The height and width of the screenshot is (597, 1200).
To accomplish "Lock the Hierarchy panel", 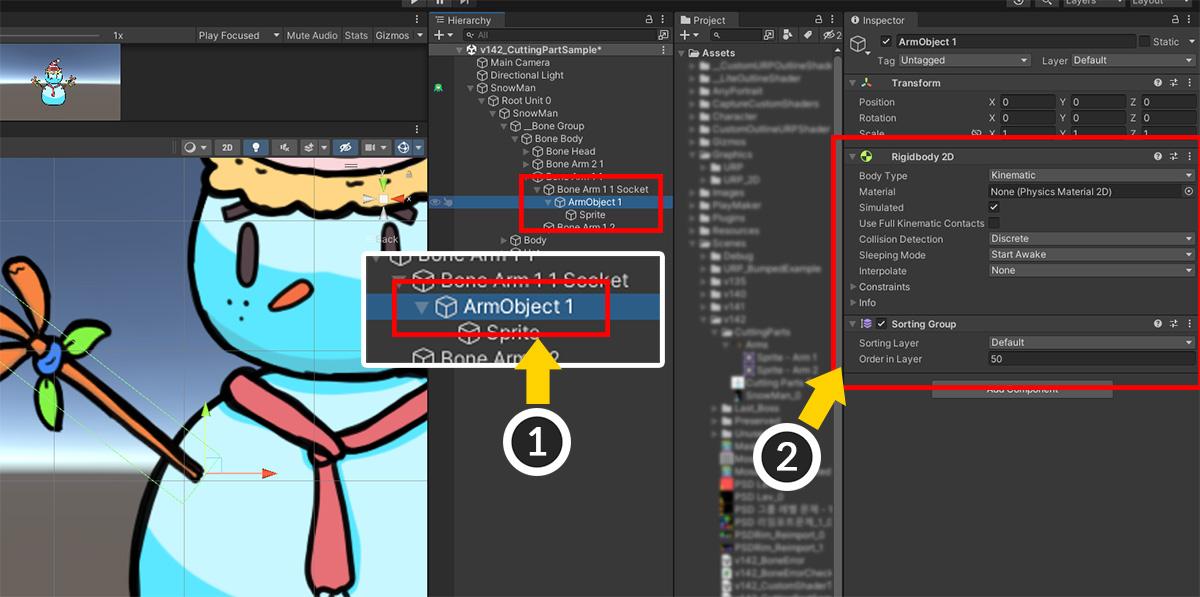I will point(650,20).
